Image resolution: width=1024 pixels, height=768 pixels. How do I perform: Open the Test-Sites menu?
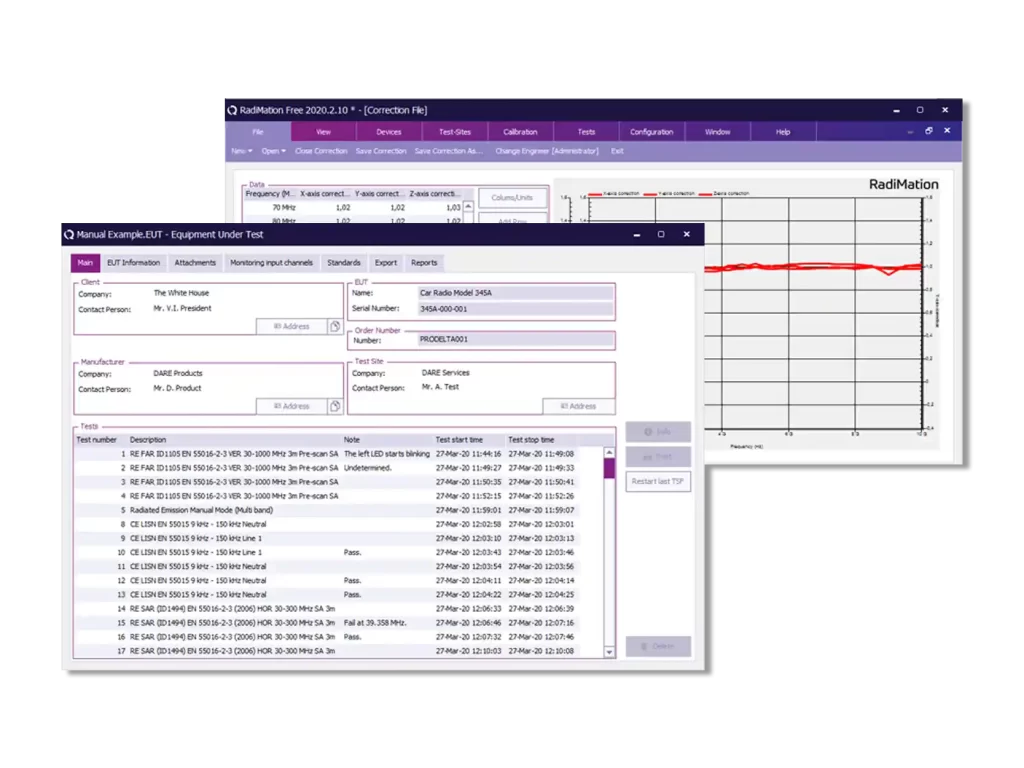coord(455,131)
